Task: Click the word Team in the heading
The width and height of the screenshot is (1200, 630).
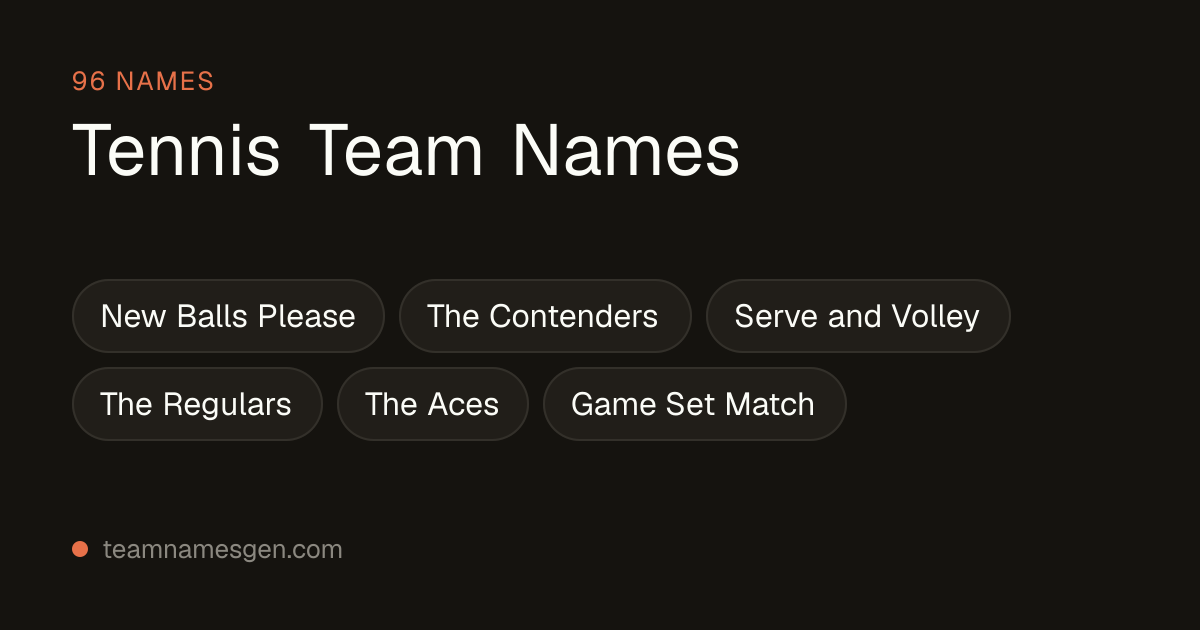Action: 396,150
